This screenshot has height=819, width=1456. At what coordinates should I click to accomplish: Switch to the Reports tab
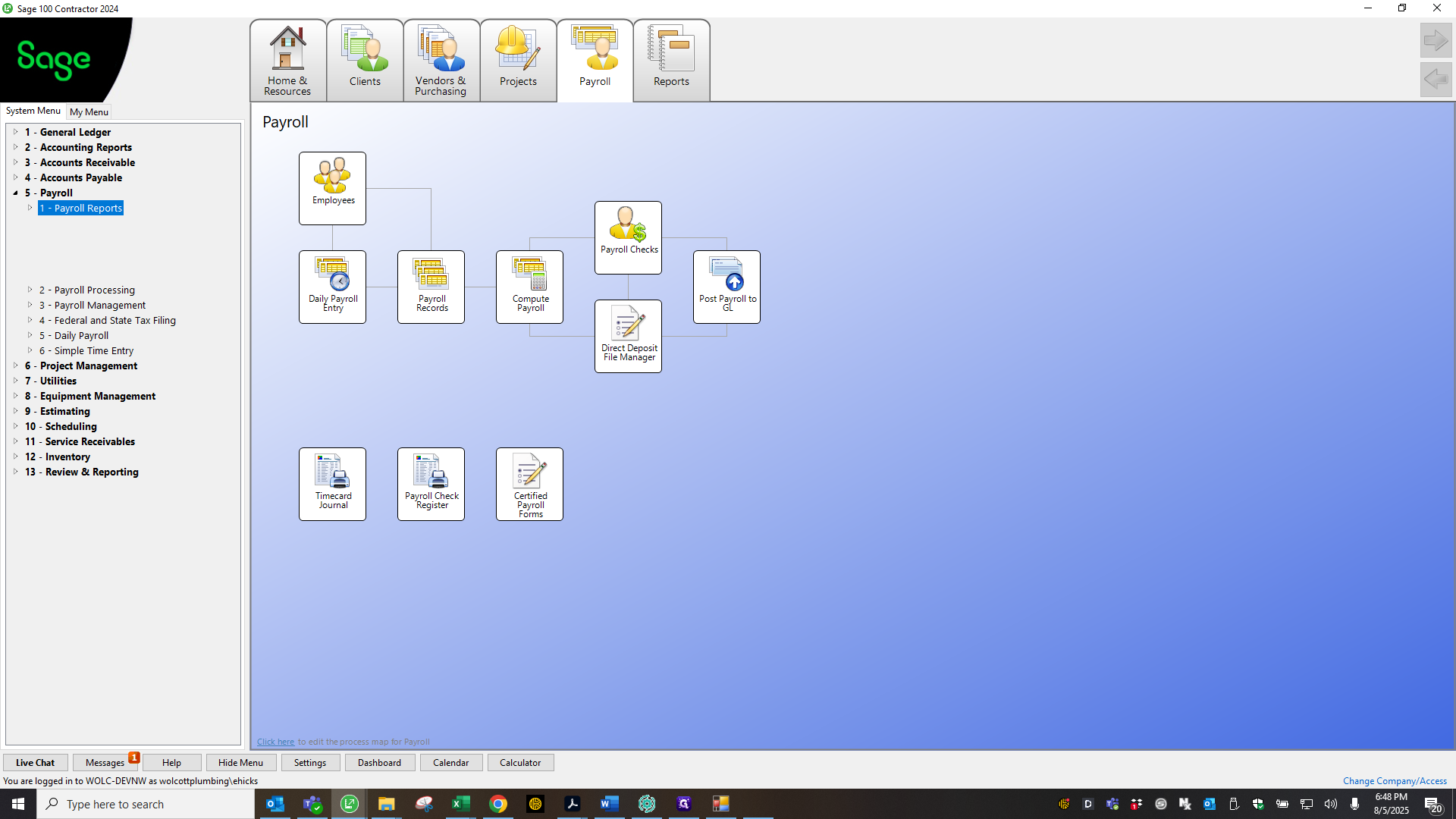point(671,61)
